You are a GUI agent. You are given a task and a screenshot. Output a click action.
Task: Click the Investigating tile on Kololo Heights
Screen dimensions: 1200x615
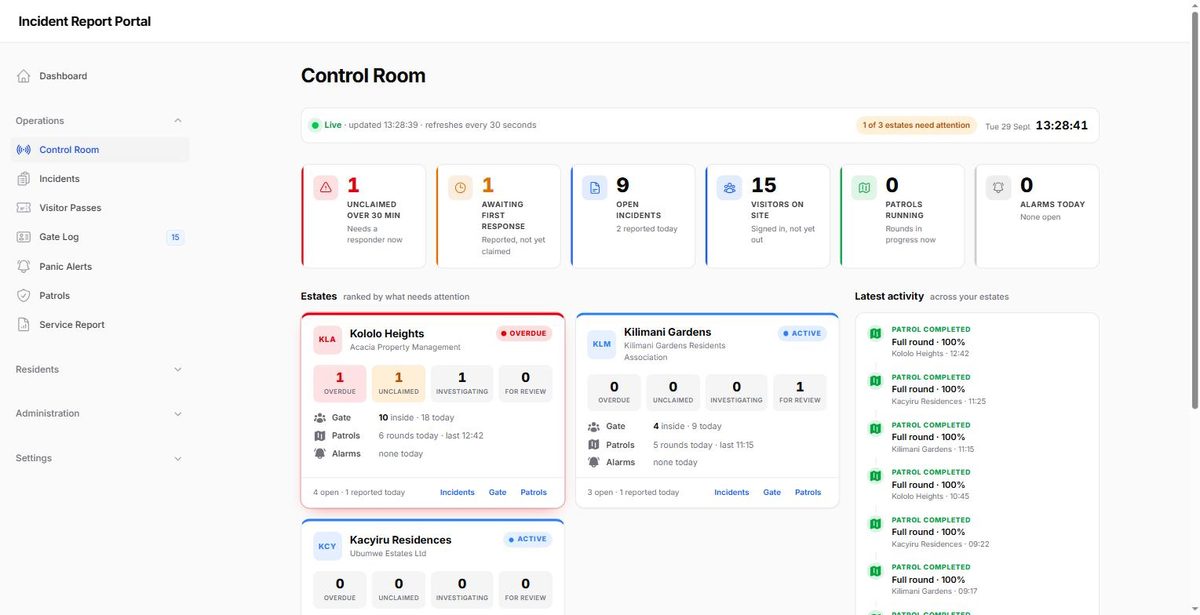[462, 384]
